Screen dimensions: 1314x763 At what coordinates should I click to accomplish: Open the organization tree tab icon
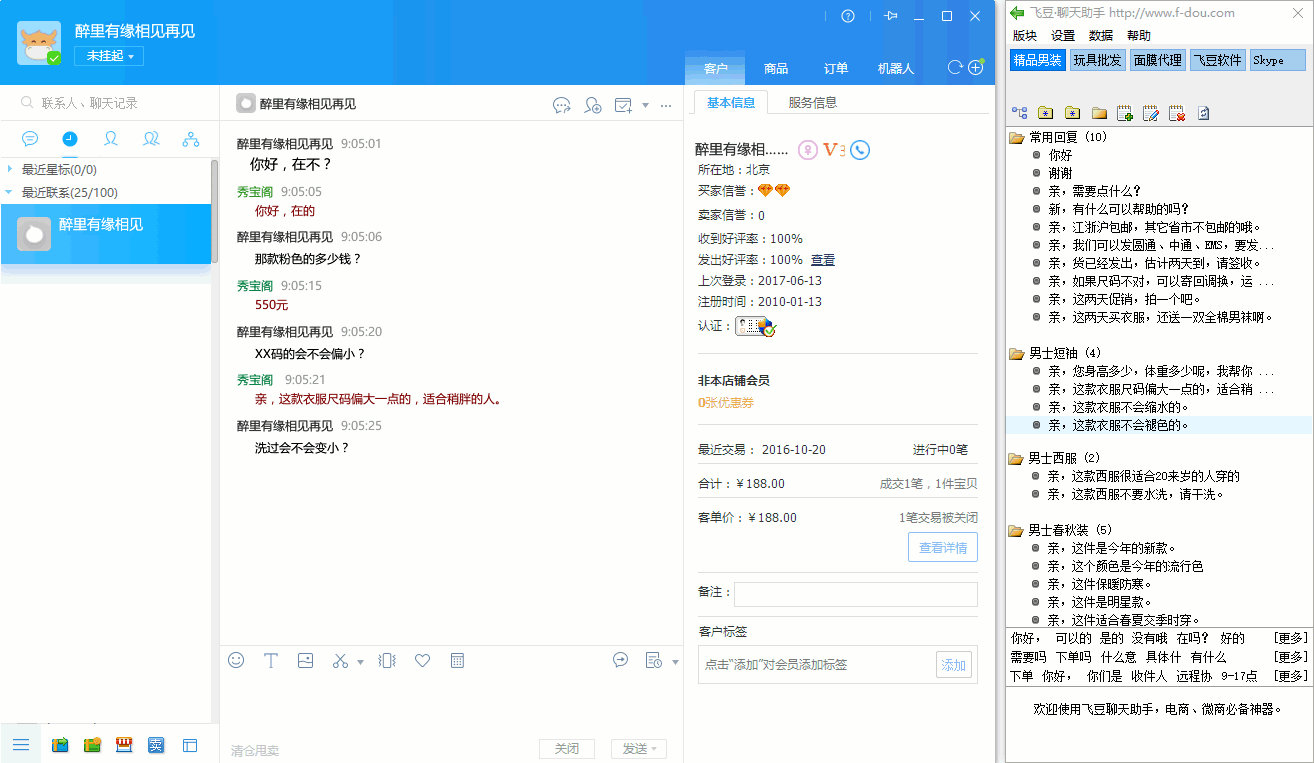(190, 139)
